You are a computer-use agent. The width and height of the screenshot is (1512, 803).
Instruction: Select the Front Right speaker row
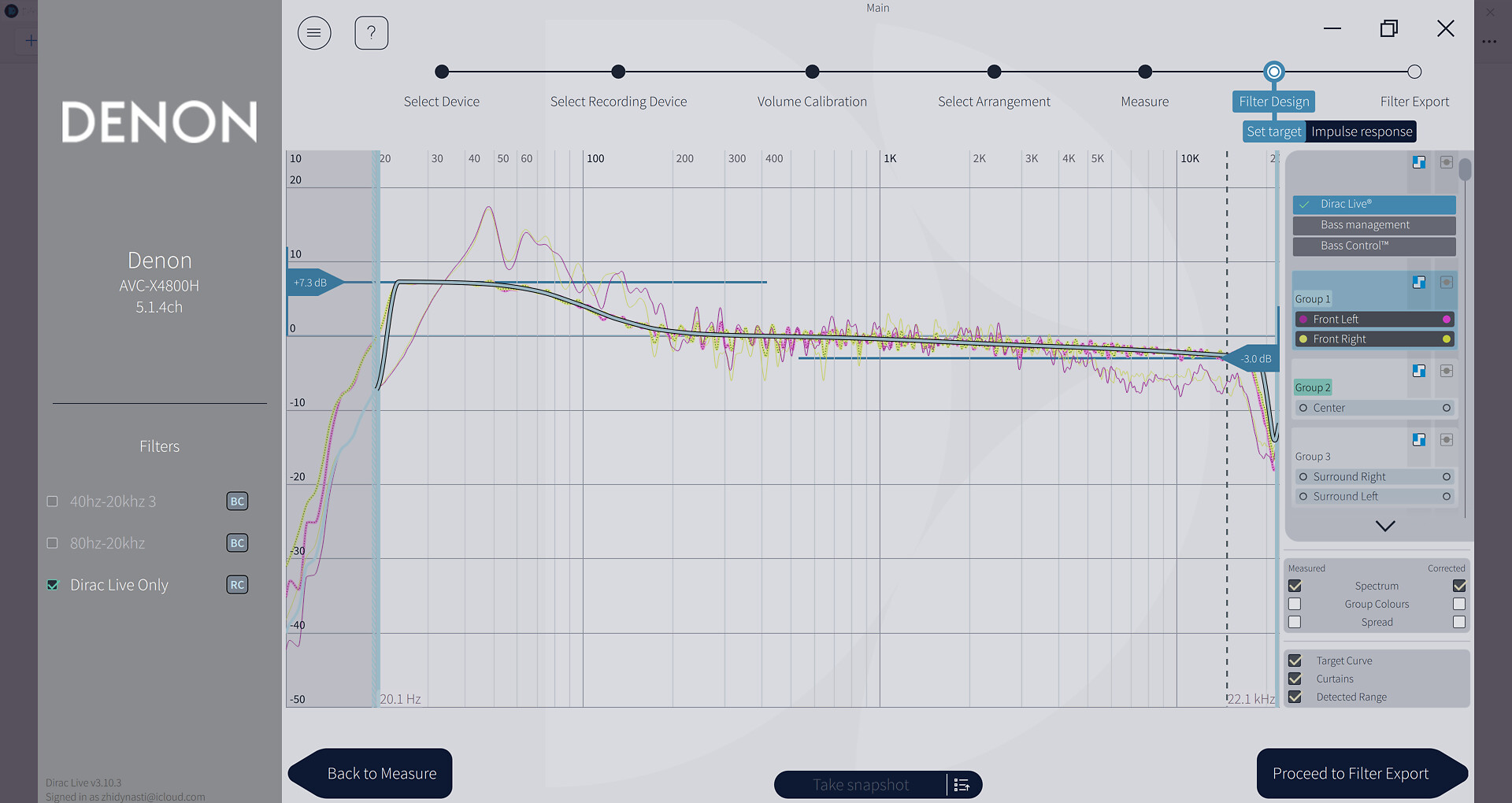tap(1374, 339)
